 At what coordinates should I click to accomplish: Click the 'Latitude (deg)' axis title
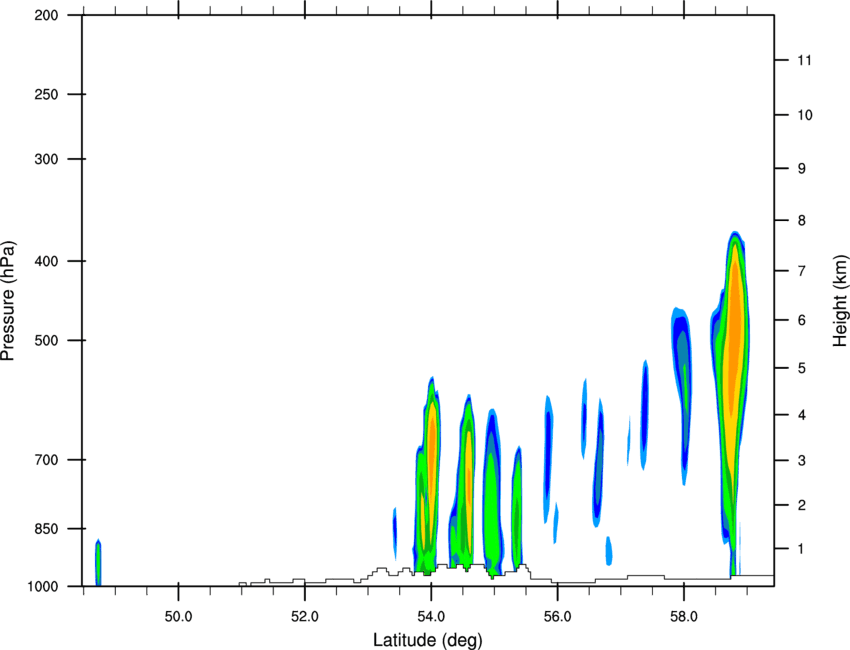click(x=427, y=640)
